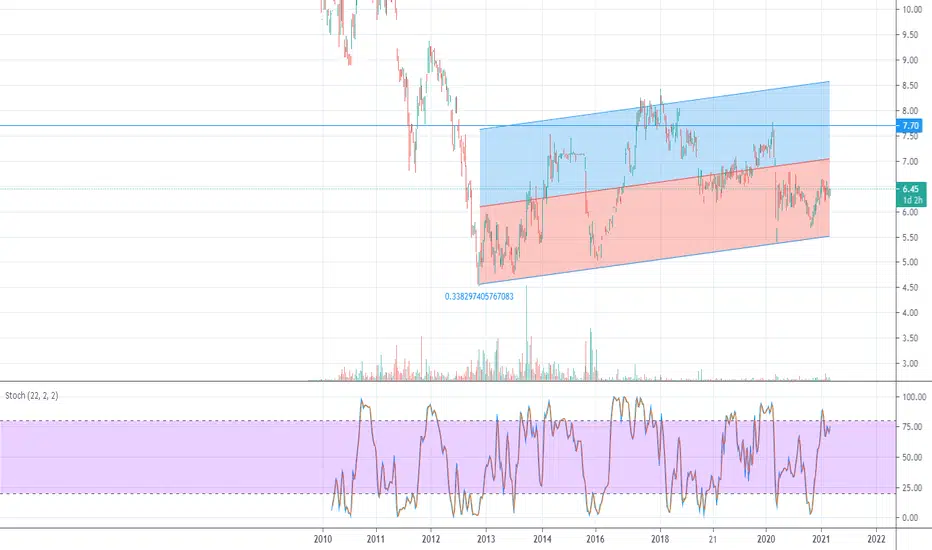This screenshot has height=550, width=932.
Task: Click the 4.50 price scale value
Action: point(910,288)
